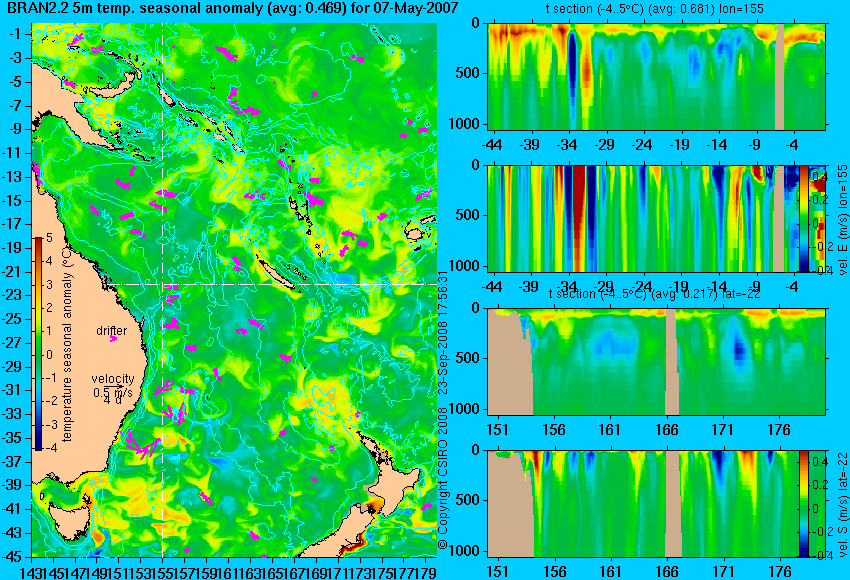
Task: Open the temperature section plot for lon=155
Action: pos(656,76)
